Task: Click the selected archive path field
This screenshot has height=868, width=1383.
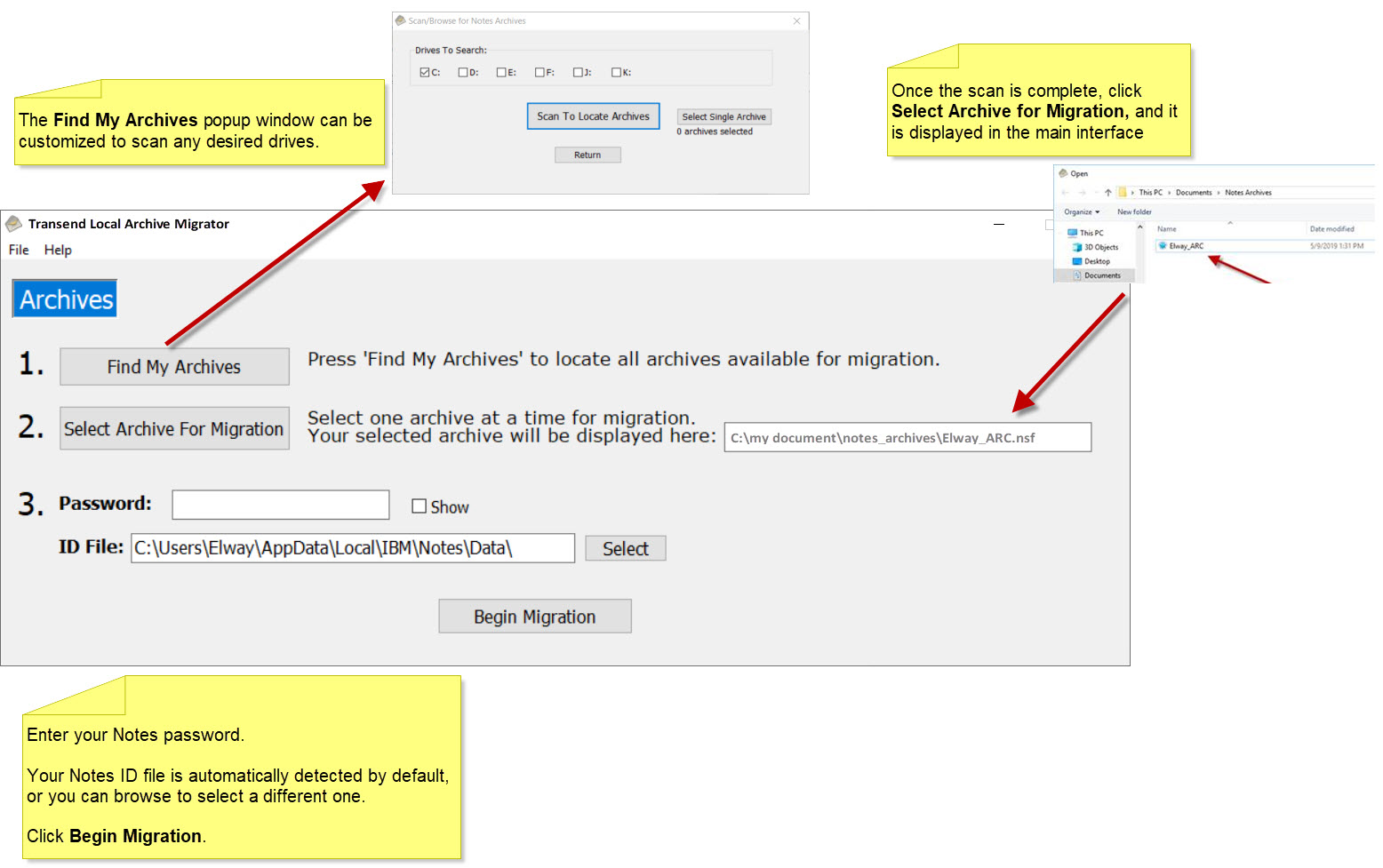Action: tap(907, 437)
